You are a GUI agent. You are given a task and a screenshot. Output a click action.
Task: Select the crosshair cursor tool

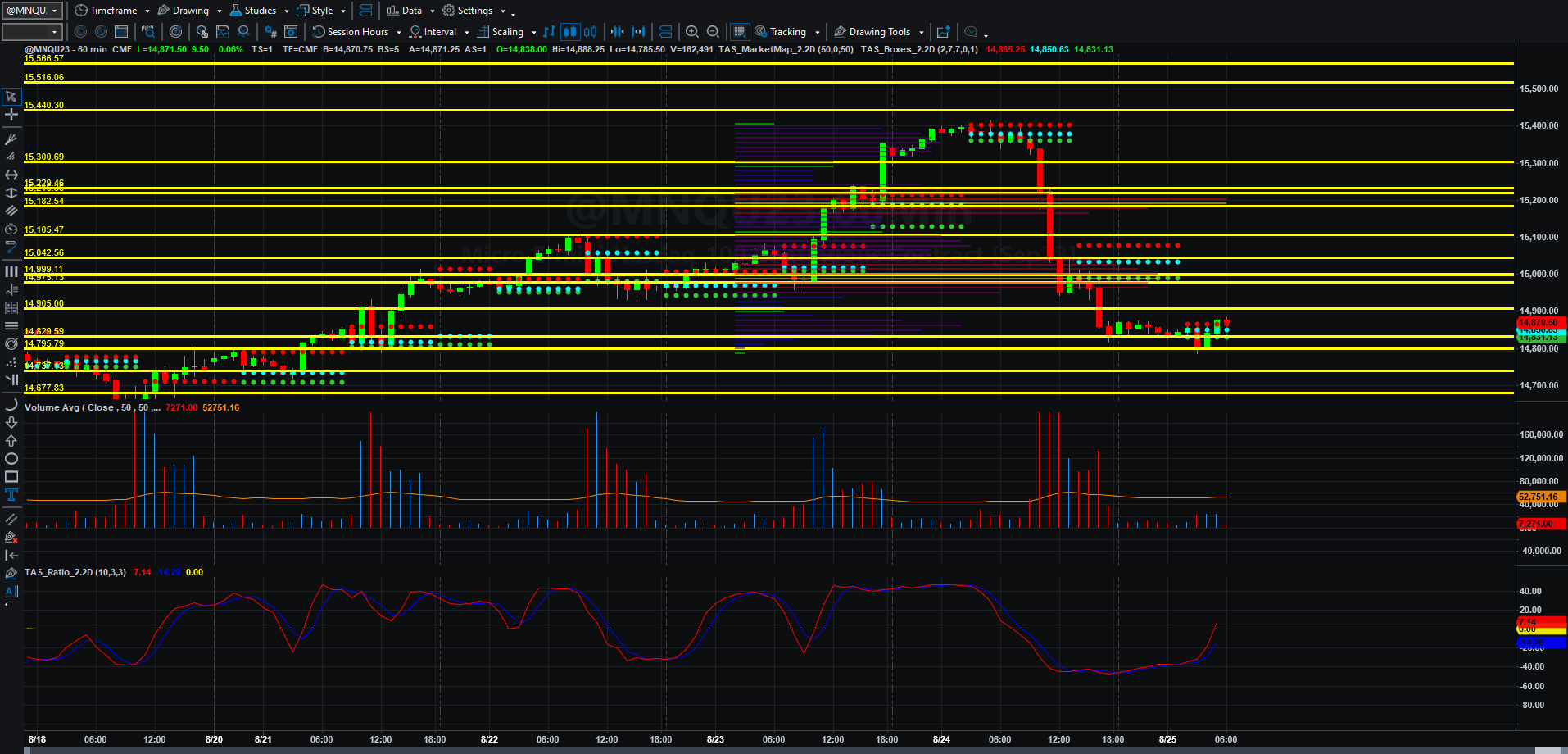tap(11, 114)
